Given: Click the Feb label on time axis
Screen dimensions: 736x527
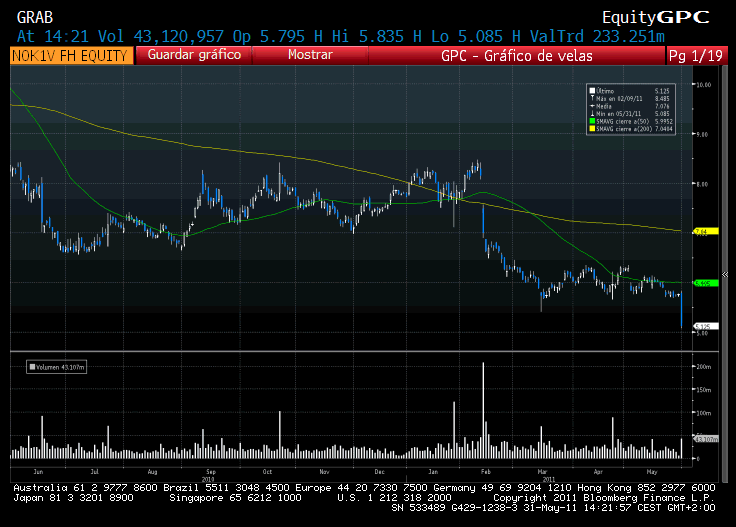Looking at the screenshot, I should coord(485,472).
